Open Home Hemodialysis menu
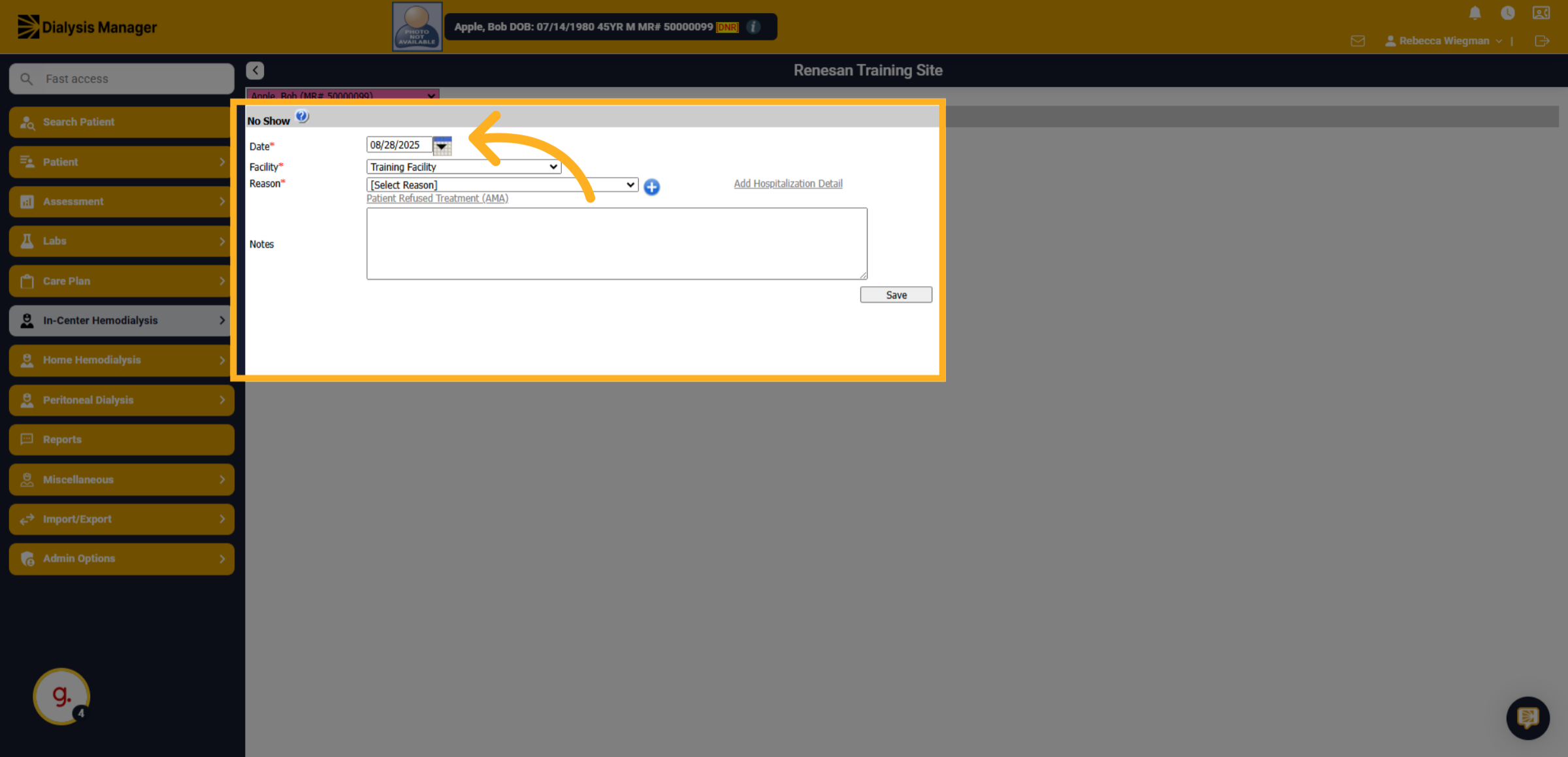Viewport: 1568px width, 757px height. (122, 360)
